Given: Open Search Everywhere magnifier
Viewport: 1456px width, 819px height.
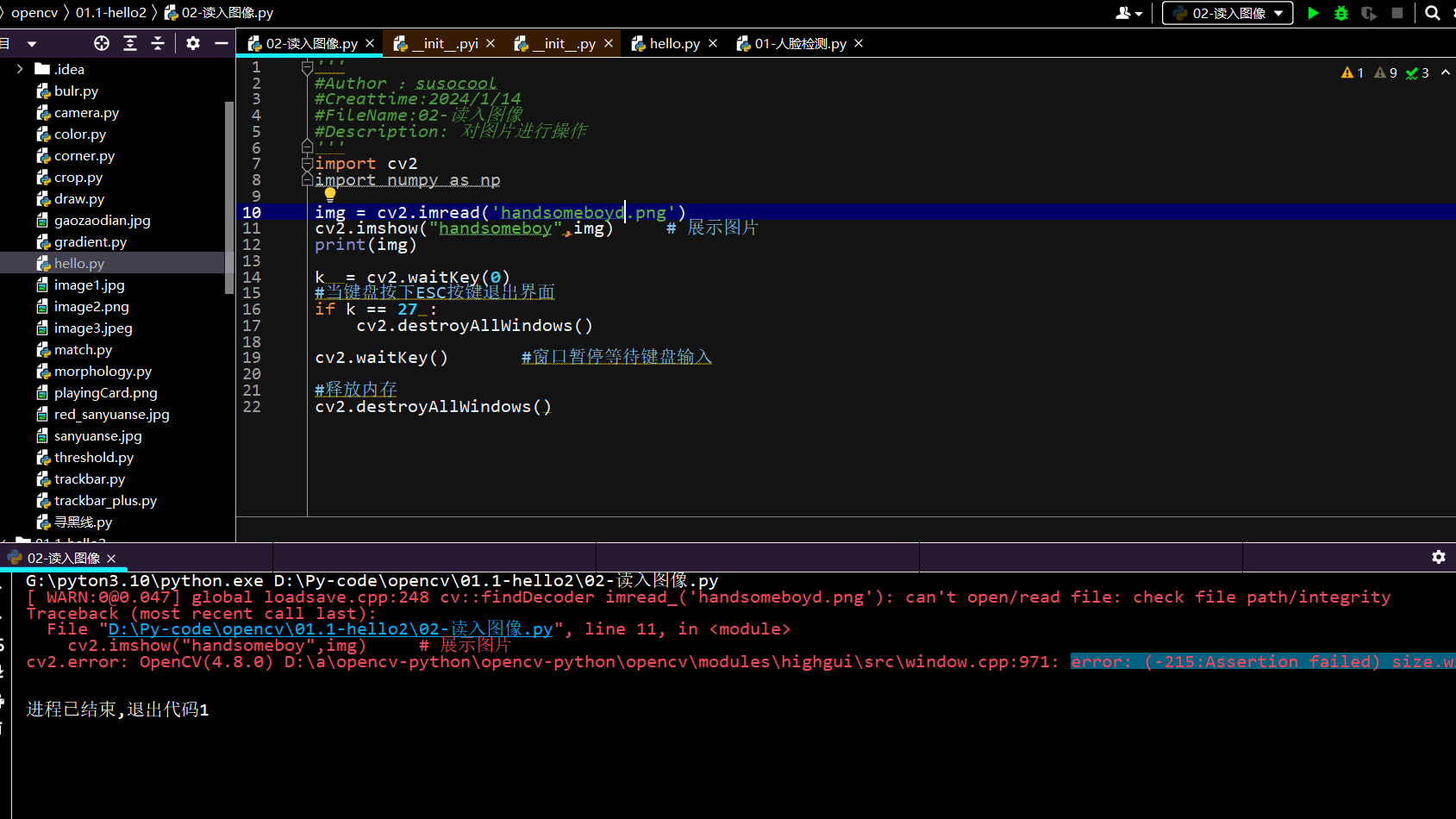Looking at the screenshot, I should pos(1431,13).
